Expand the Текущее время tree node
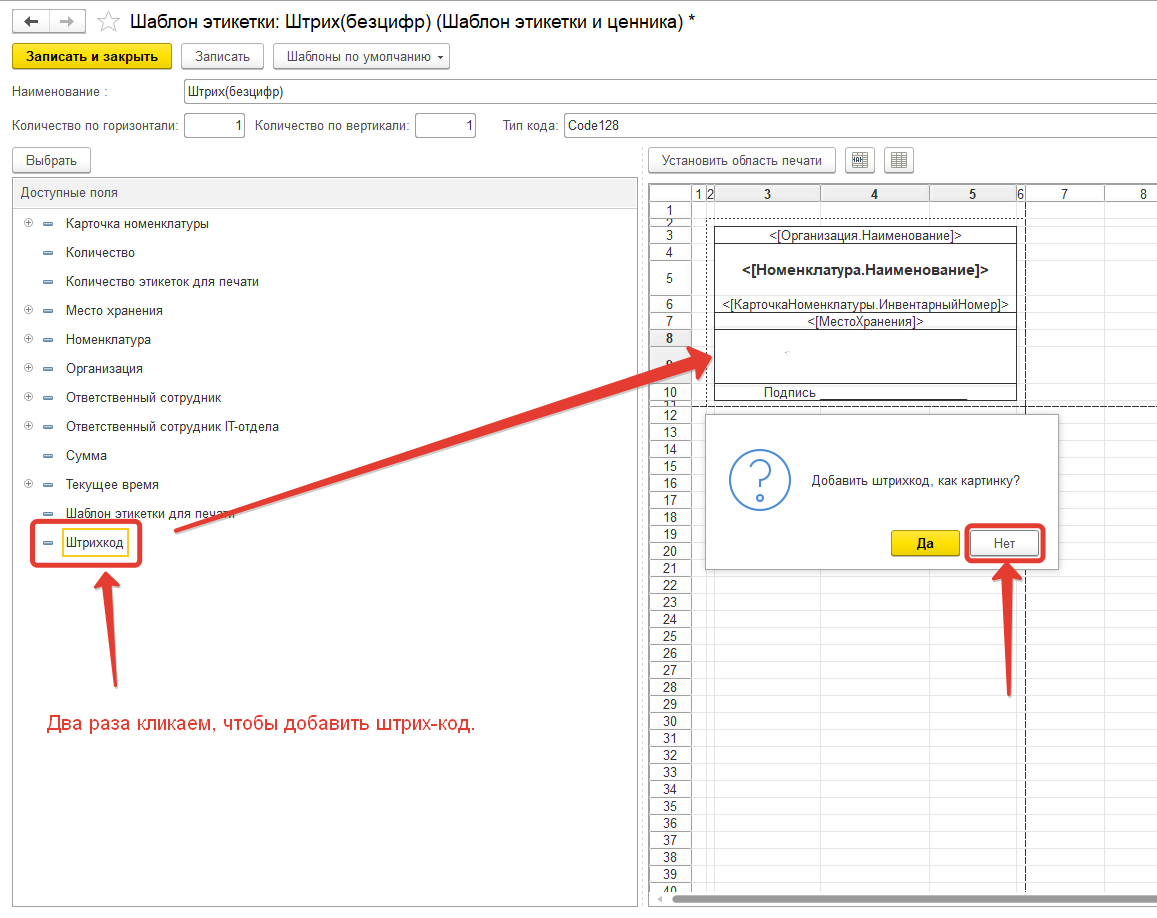 (x=28, y=485)
